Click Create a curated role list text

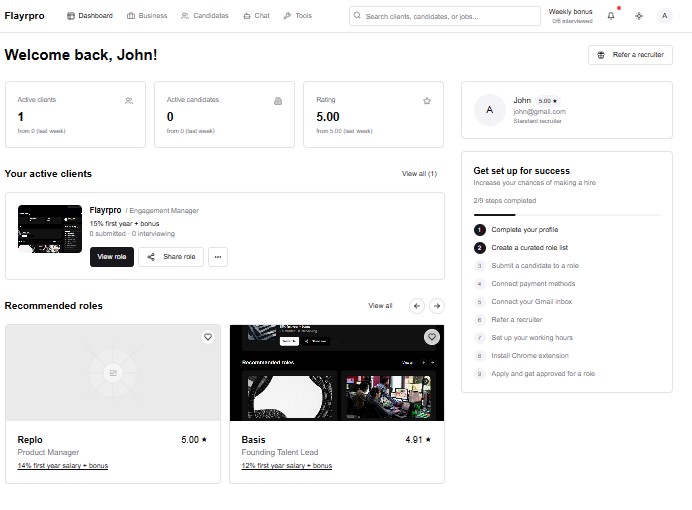[x=530, y=248]
